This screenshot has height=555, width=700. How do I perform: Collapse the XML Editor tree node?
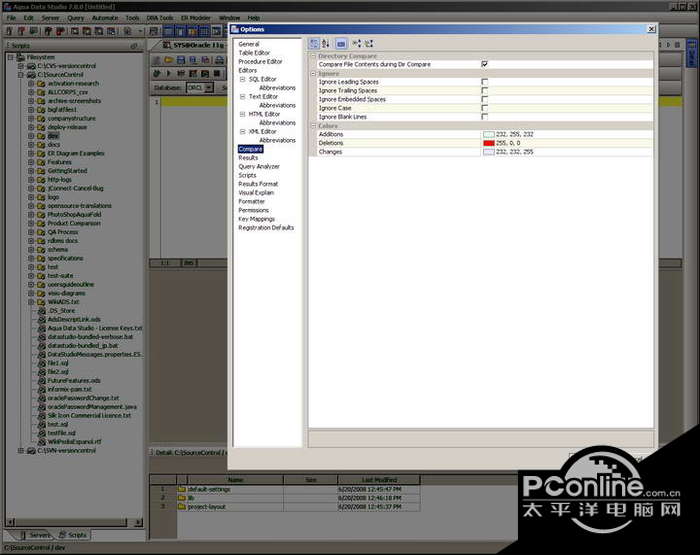[x=242, y=132]
